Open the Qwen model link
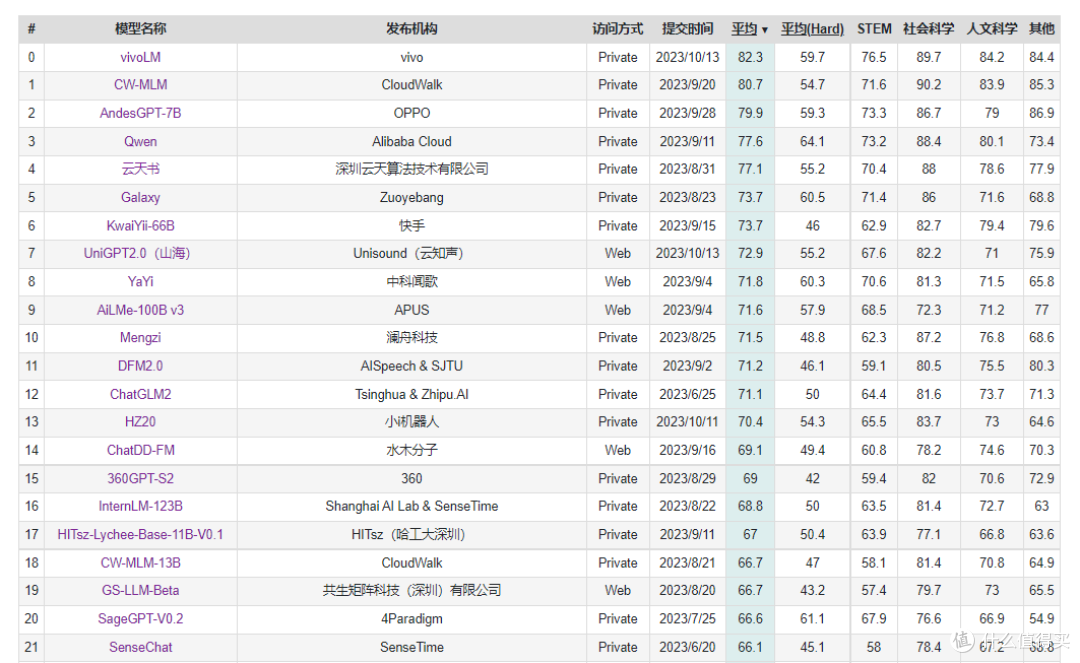This screenshot has width=1080, height=663. (x=141, y=141)
